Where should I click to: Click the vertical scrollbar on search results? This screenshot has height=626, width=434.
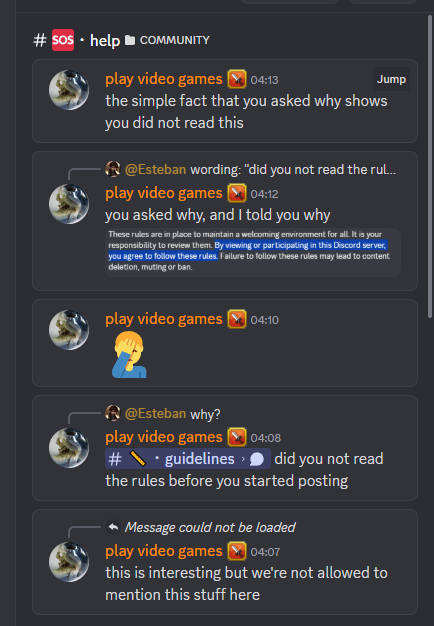pyautogui.click(x=430, y=166)
